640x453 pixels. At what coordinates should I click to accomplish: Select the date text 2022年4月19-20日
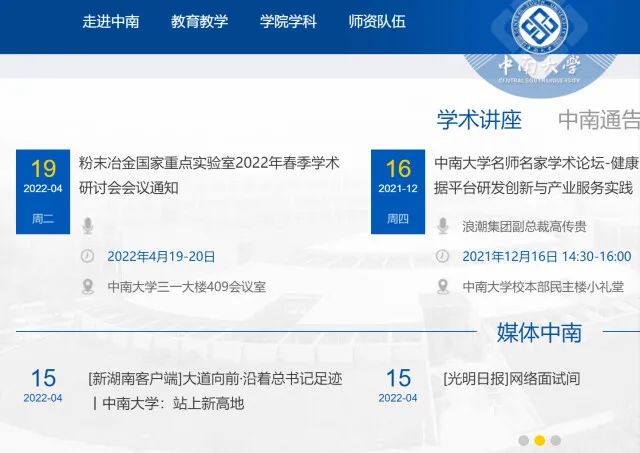161,257
